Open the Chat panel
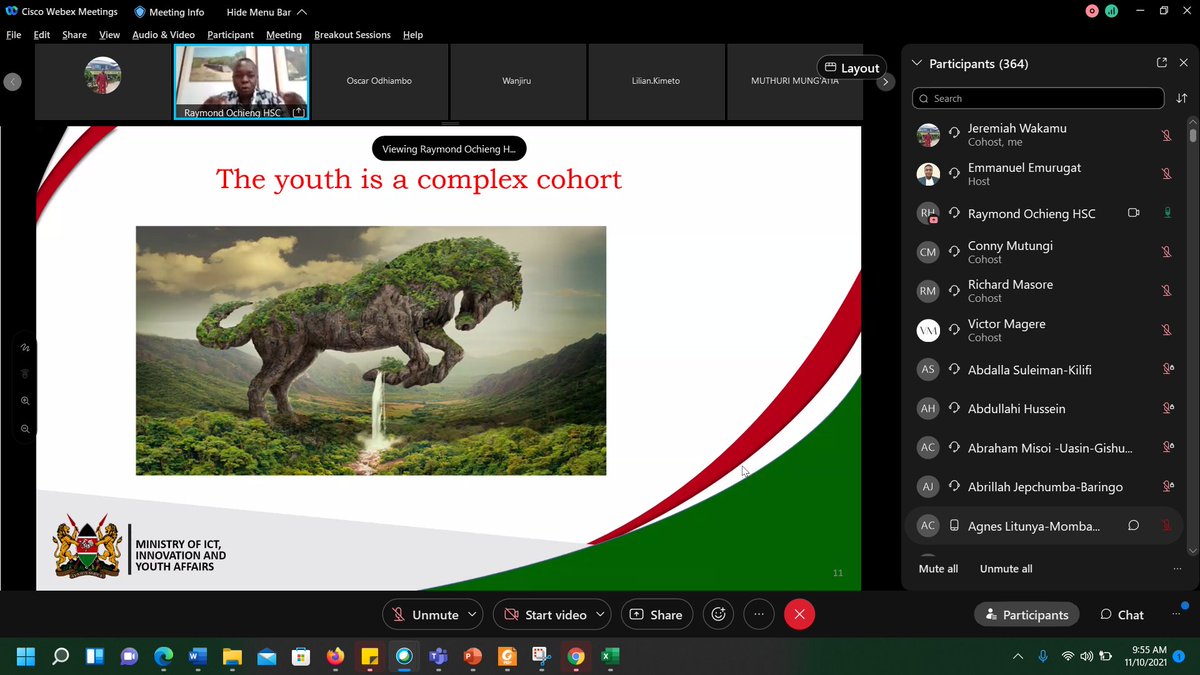 coord(1121,614)
